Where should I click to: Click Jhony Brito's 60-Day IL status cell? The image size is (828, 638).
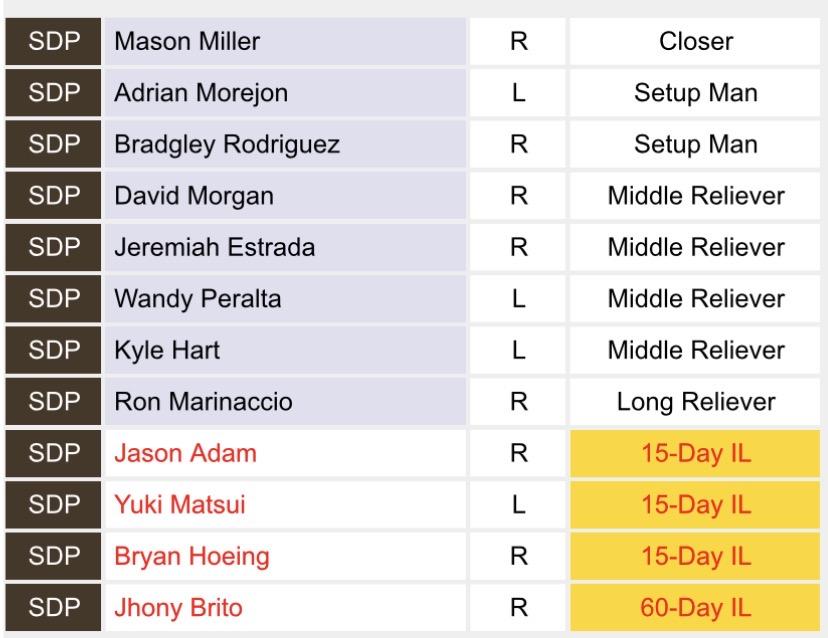(x=696, y=608)
